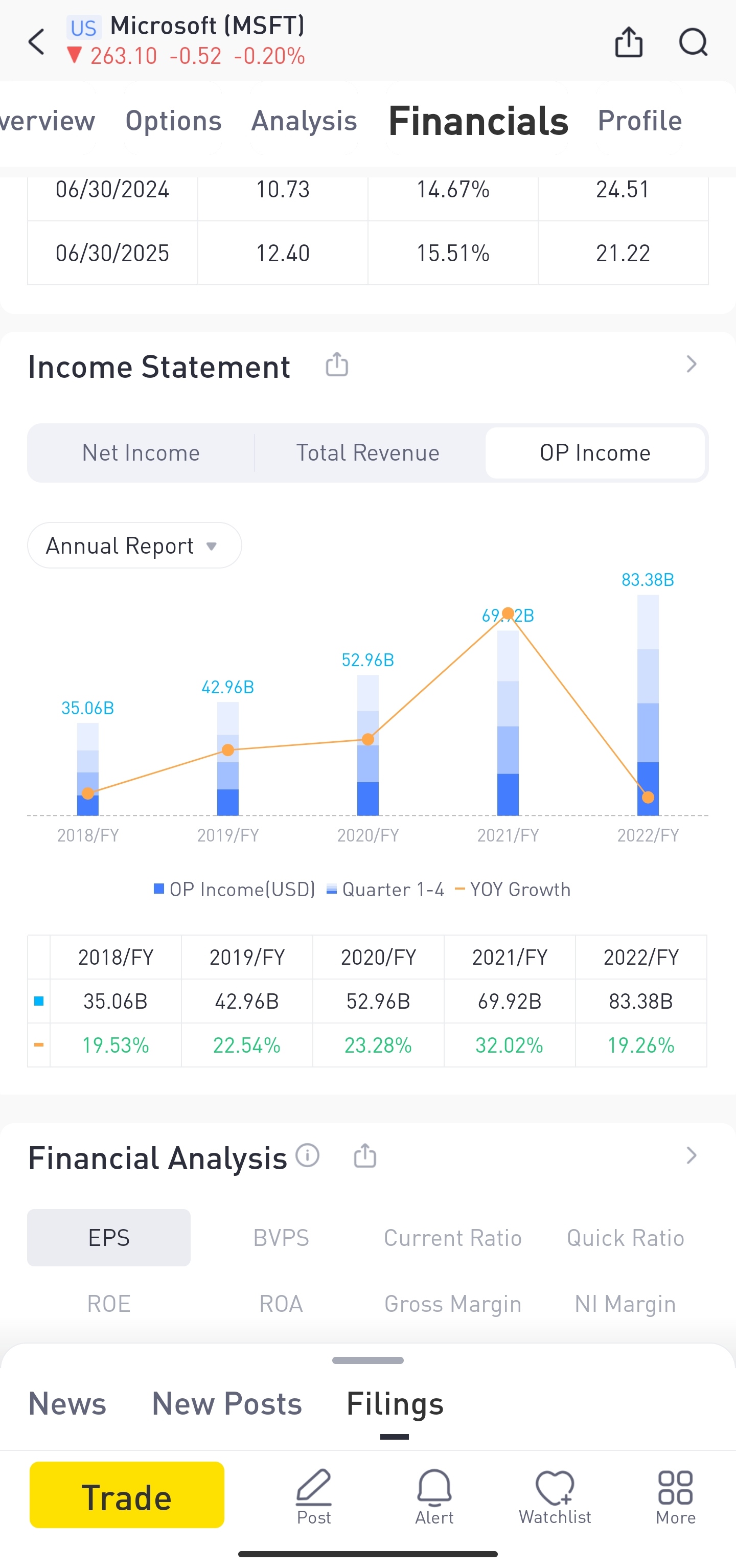The height and width of the screenshot is (1568, 736).
Task: Switch chart to Net Income
Action: point(141,453)
